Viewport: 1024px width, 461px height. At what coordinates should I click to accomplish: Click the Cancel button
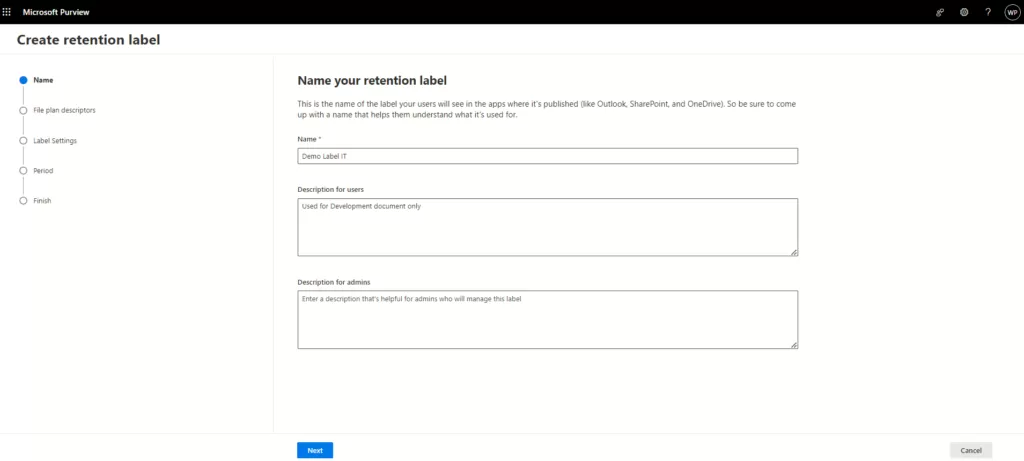click(x=970, y=450)
